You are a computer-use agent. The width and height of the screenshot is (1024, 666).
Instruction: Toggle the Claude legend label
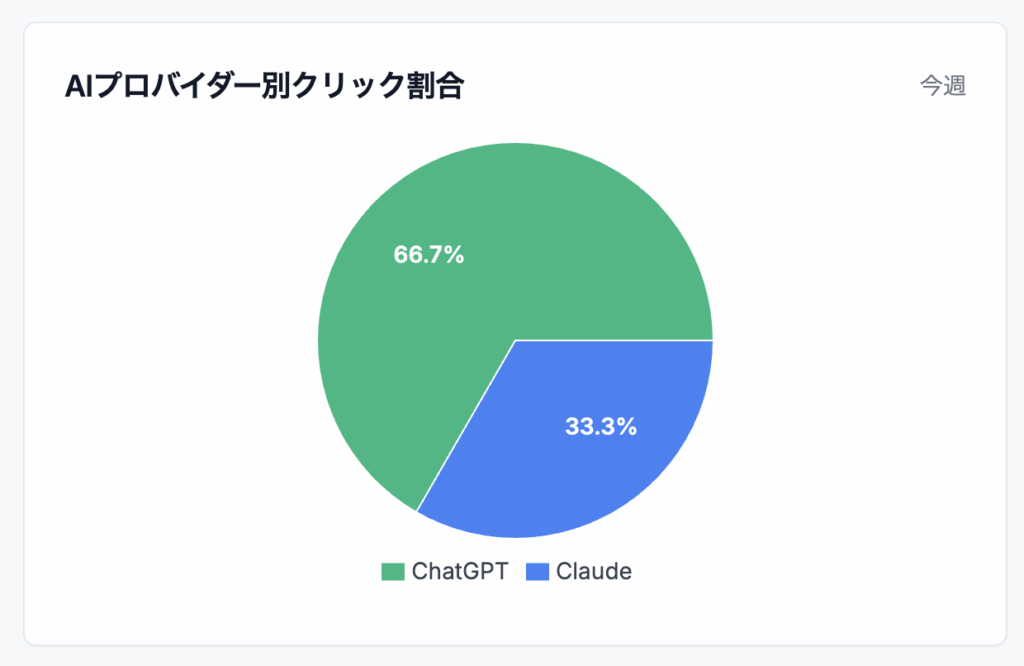pos(594,571)
